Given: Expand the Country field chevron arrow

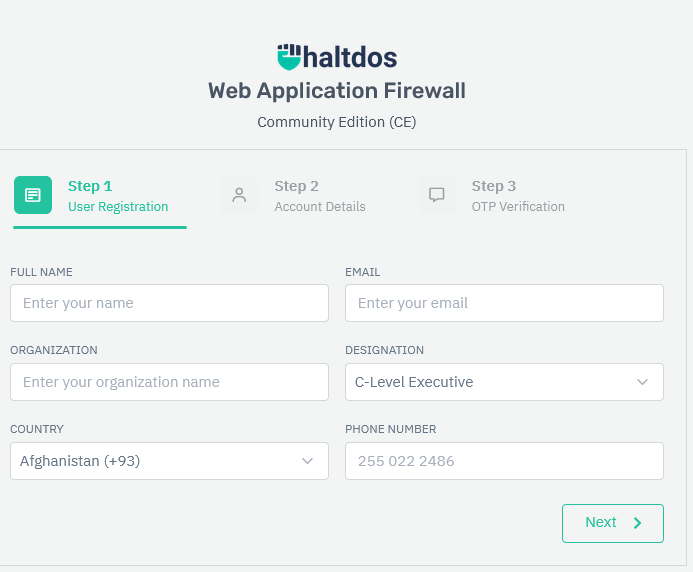Looking at the screenshot, I should pos(307,461).
